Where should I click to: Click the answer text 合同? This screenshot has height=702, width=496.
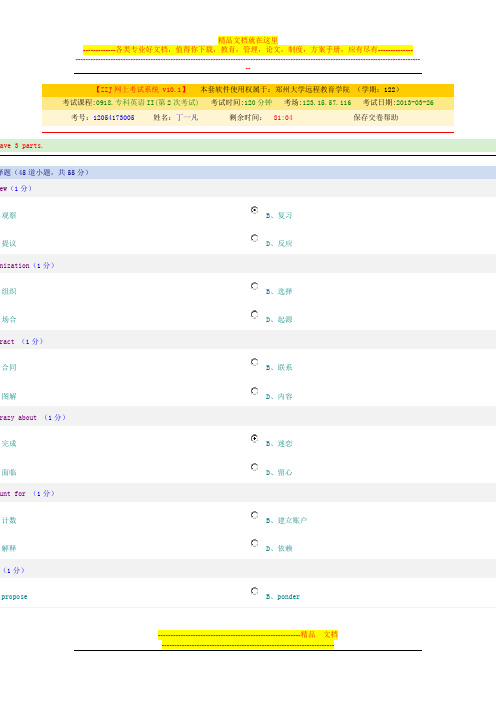[x=9, y=368]
